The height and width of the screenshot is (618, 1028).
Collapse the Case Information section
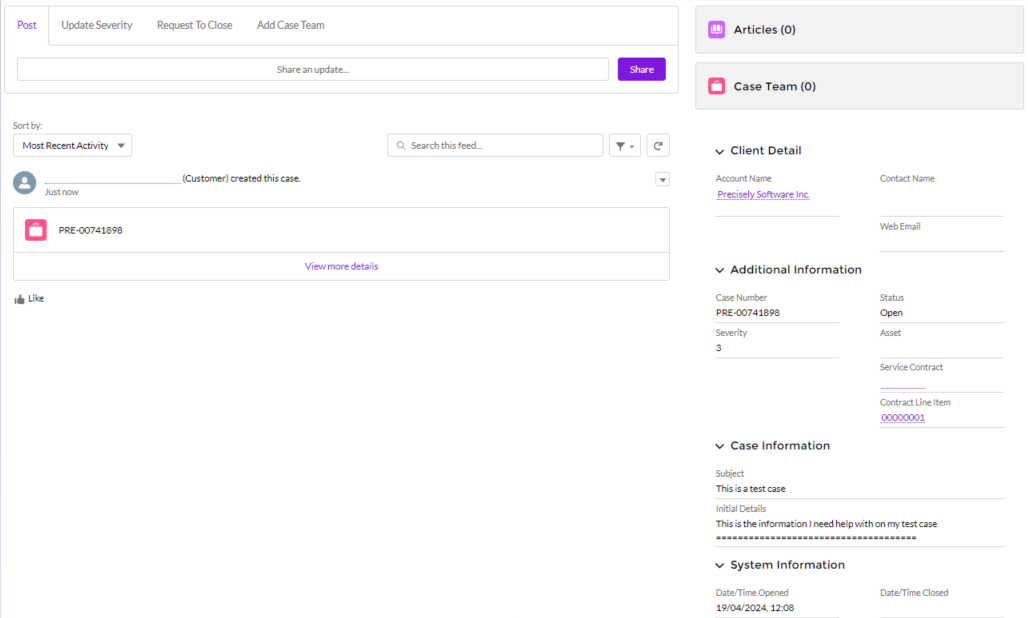(x=720, y=446)
